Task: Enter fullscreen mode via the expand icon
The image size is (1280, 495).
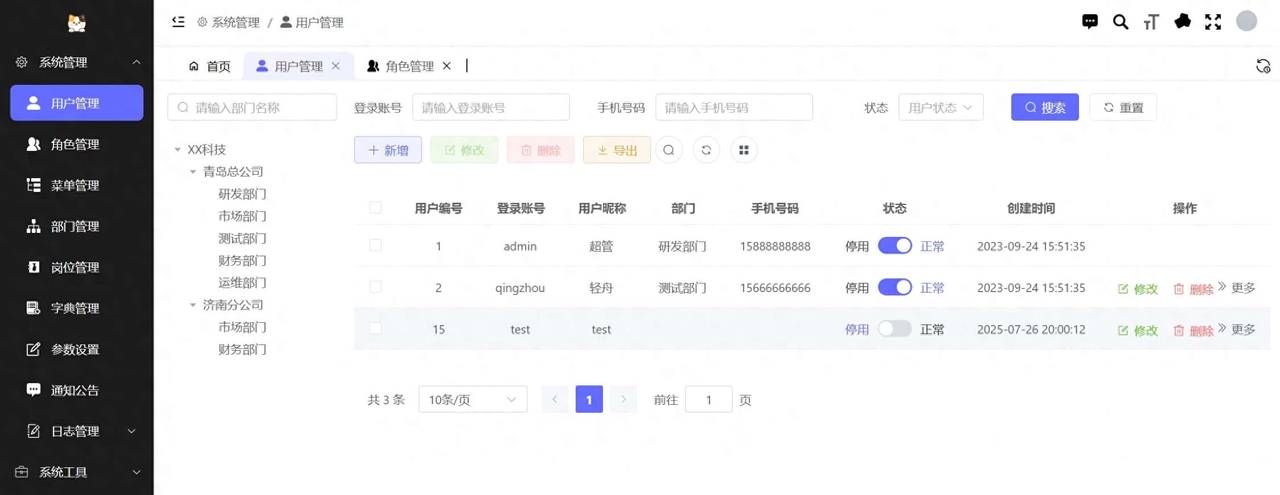Action: [x=1213, y=21]
